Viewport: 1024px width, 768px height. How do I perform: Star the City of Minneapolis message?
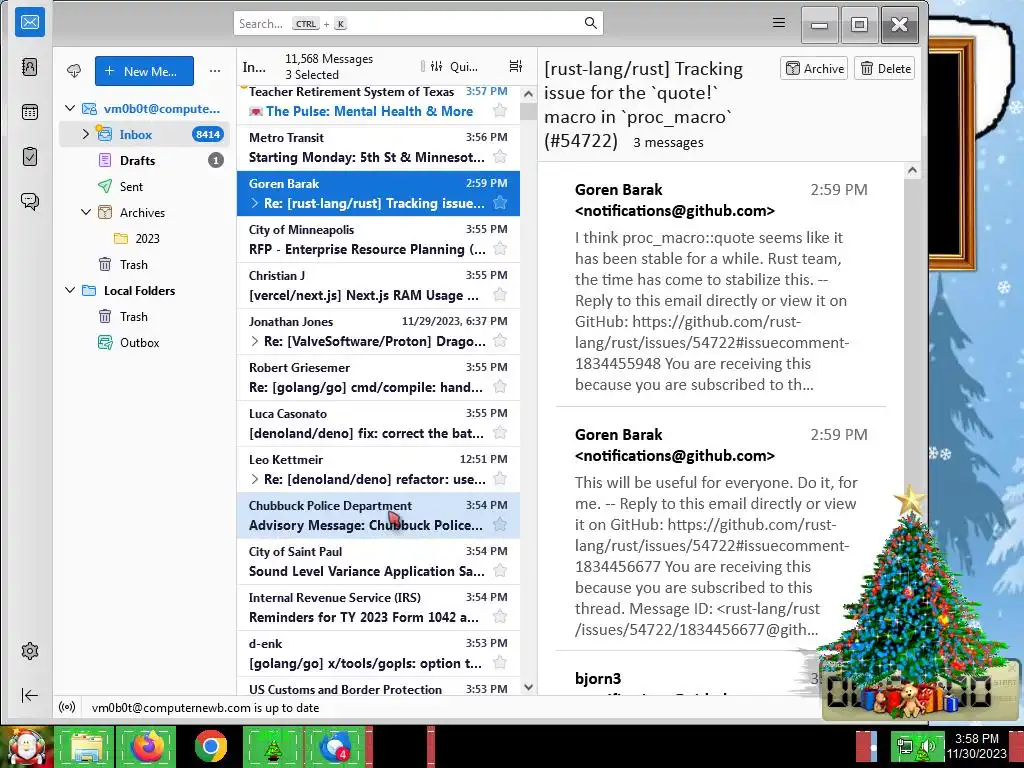500,249
